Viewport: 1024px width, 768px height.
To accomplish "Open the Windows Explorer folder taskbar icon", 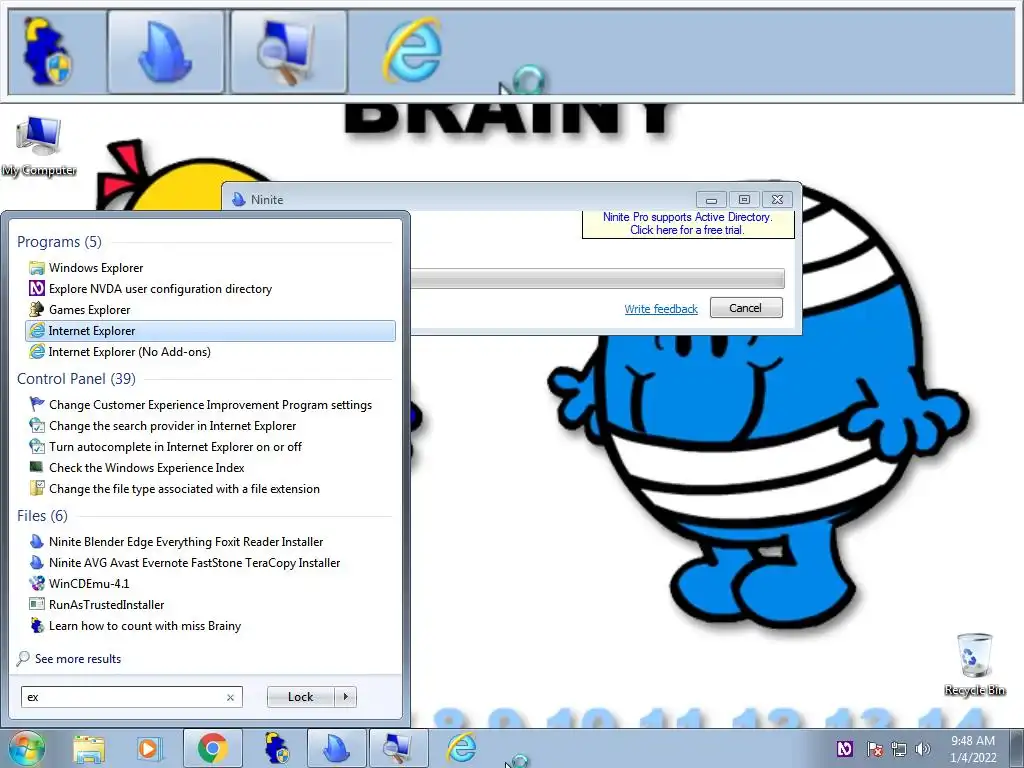I will click(x=89, y=749).
